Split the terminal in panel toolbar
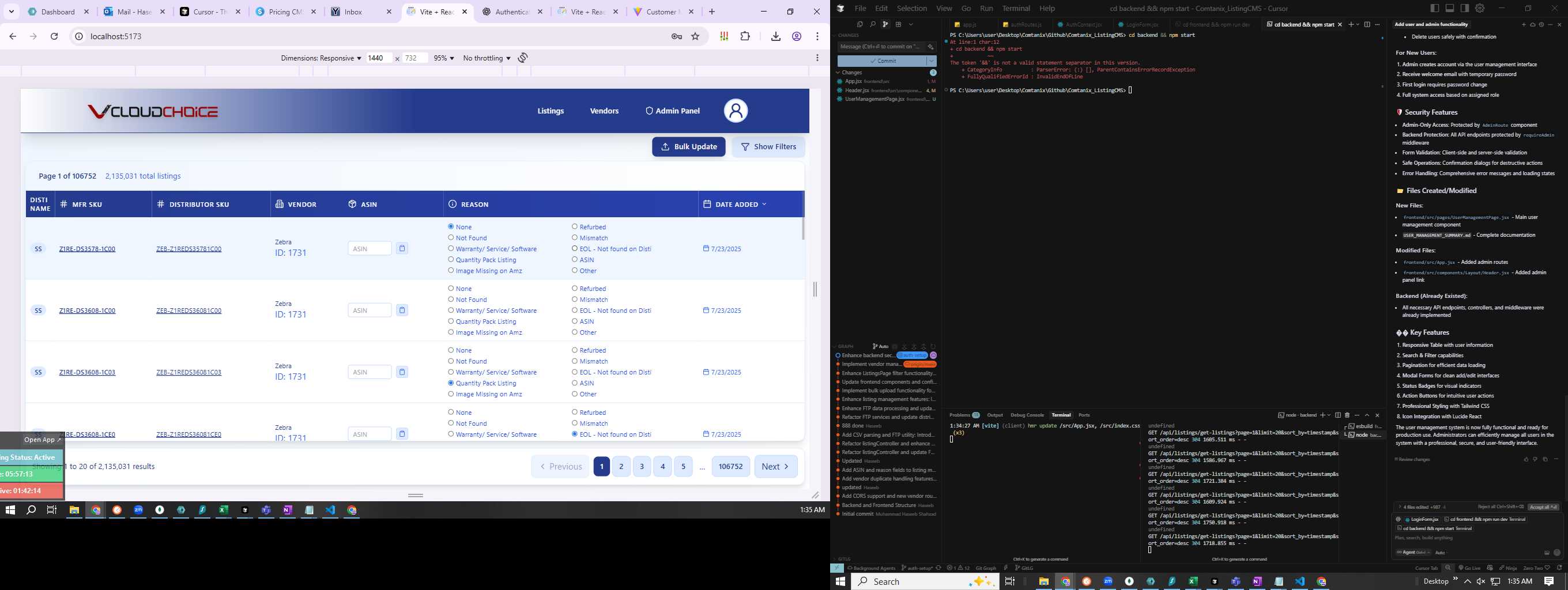This screenshot has width=1568, height=590. tap(1338, 415)
